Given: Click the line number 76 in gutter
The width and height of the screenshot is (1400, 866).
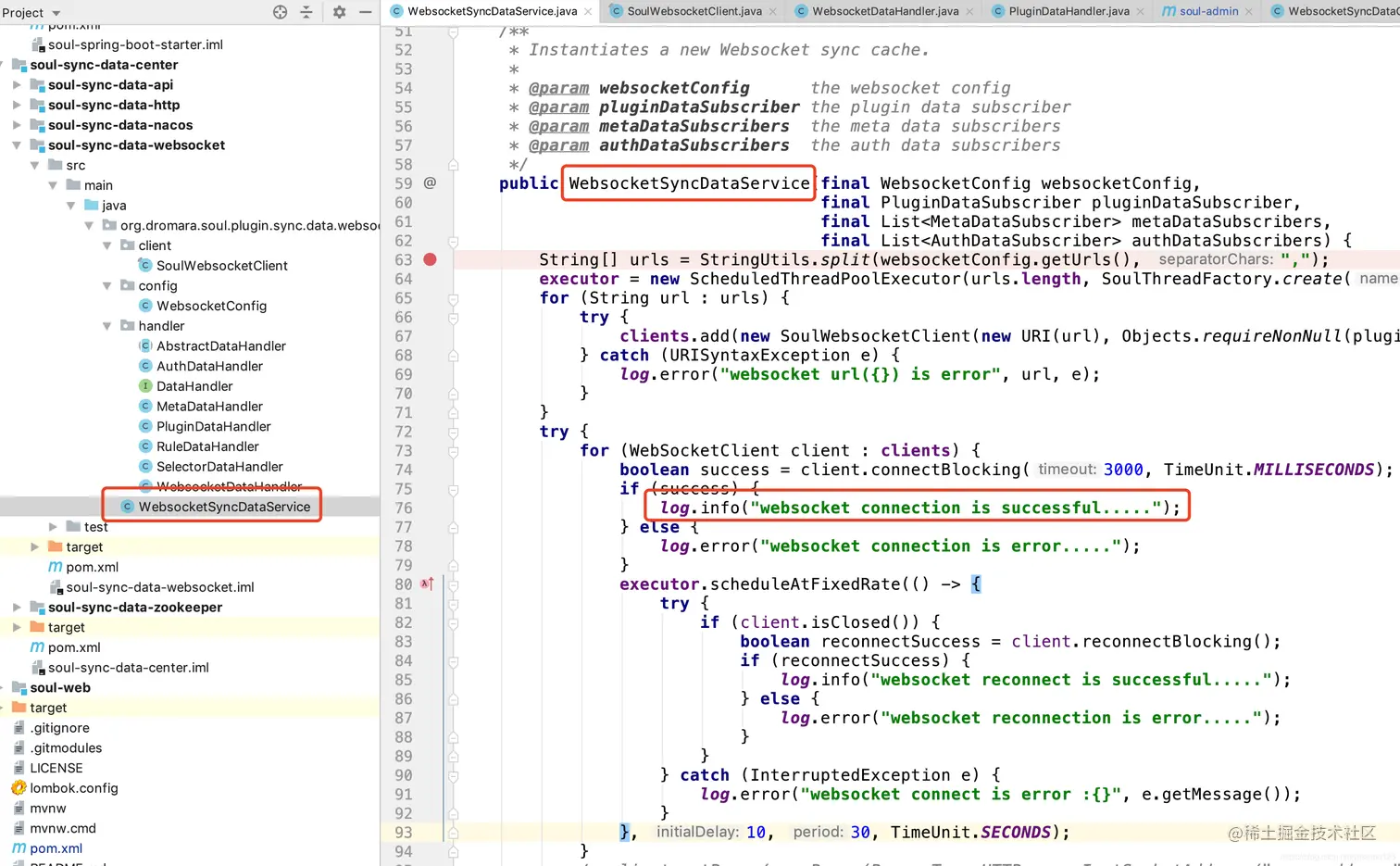Looking at the screenshot, I should tap(404, 508).
